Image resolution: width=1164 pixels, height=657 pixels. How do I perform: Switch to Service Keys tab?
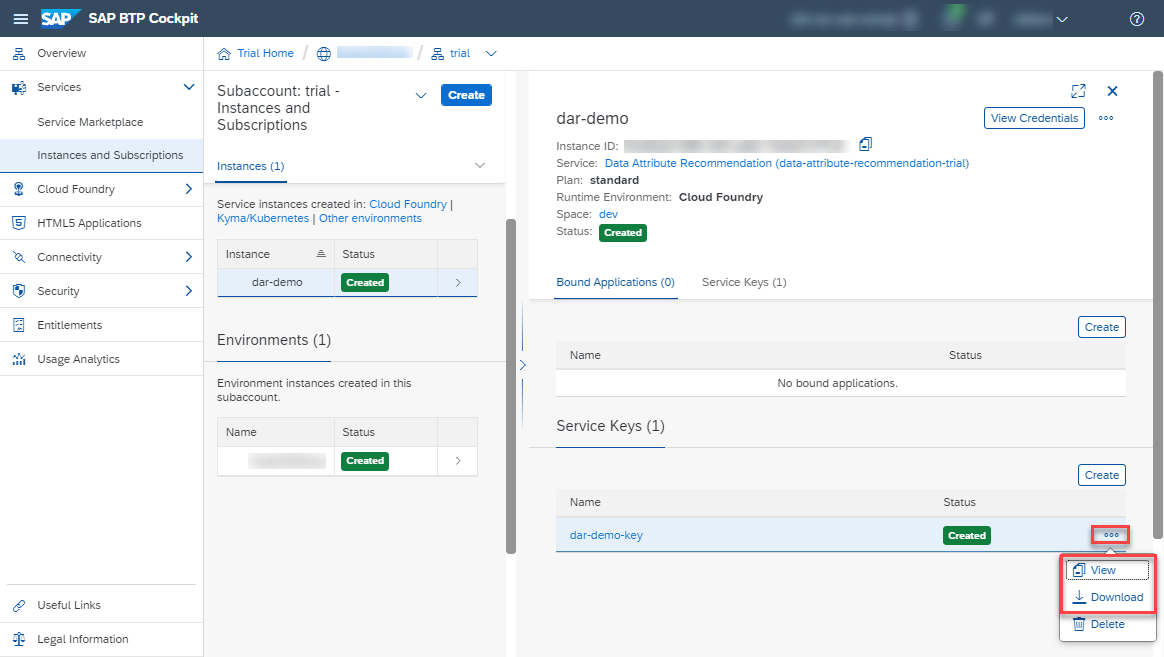tap(744, 282)
